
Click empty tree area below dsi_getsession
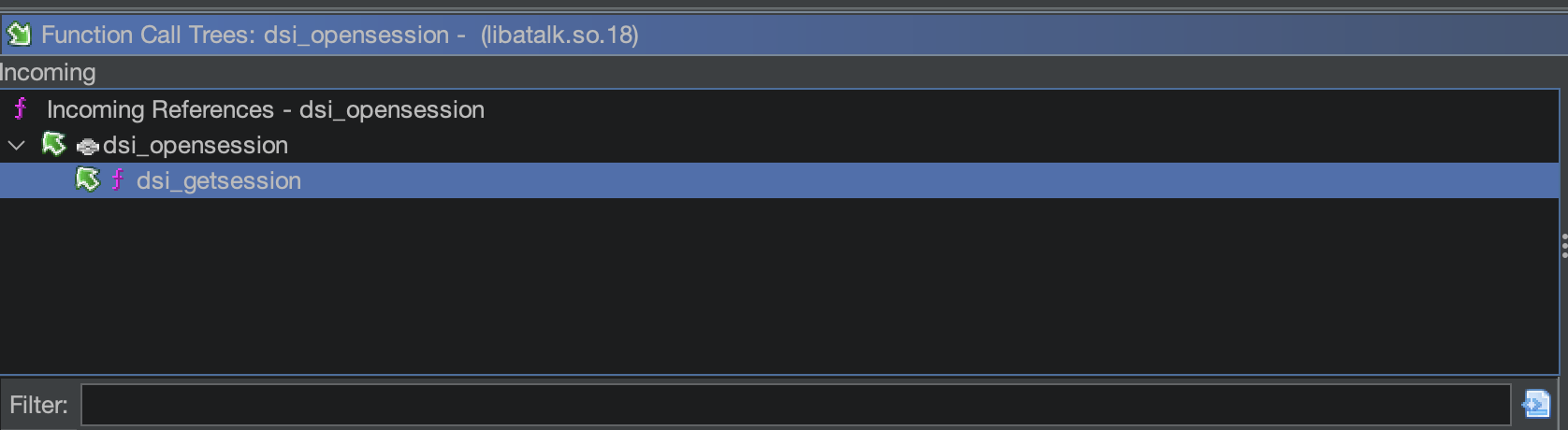click(779, 285)
